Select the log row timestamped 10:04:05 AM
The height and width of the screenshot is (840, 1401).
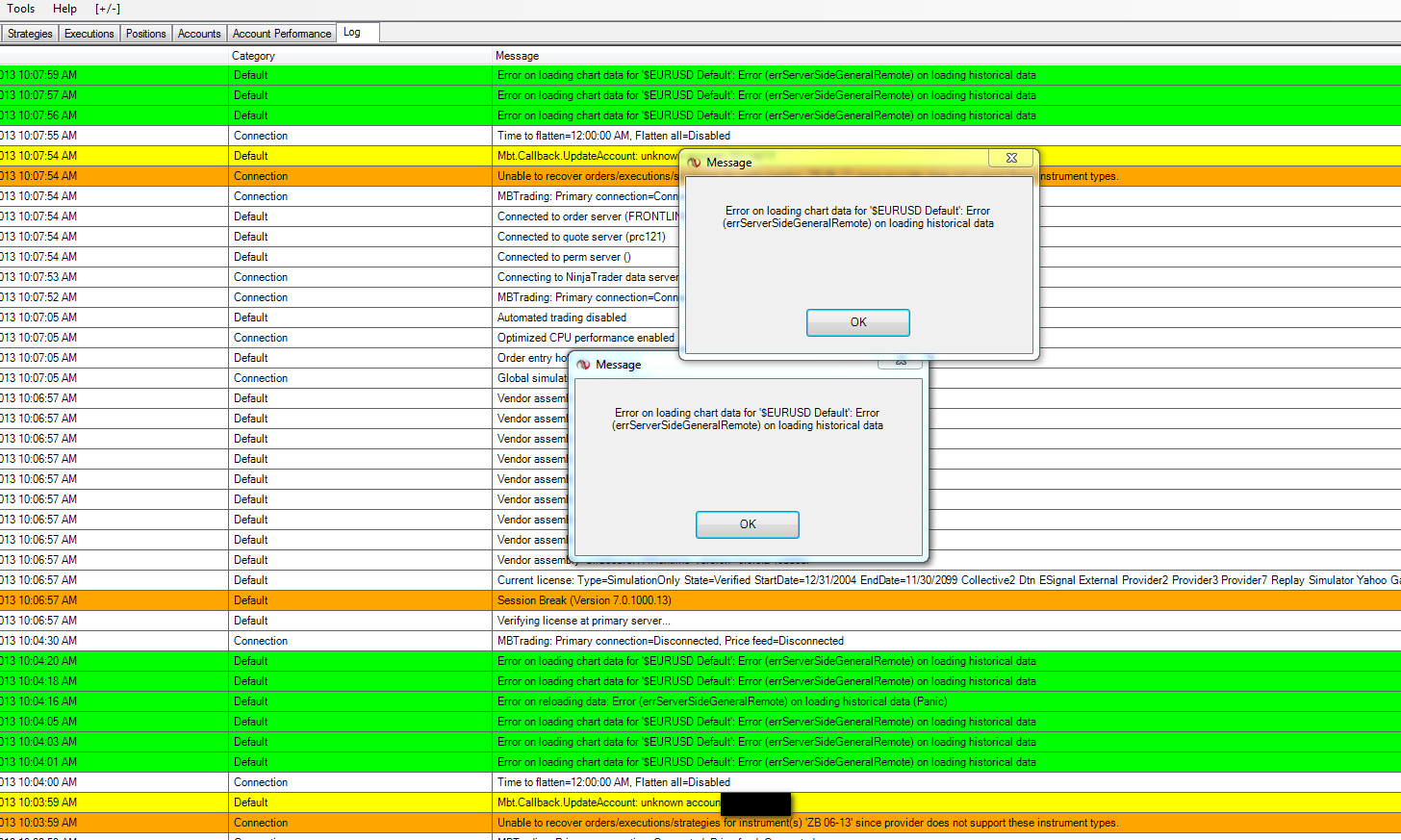[x=700, y=722]
